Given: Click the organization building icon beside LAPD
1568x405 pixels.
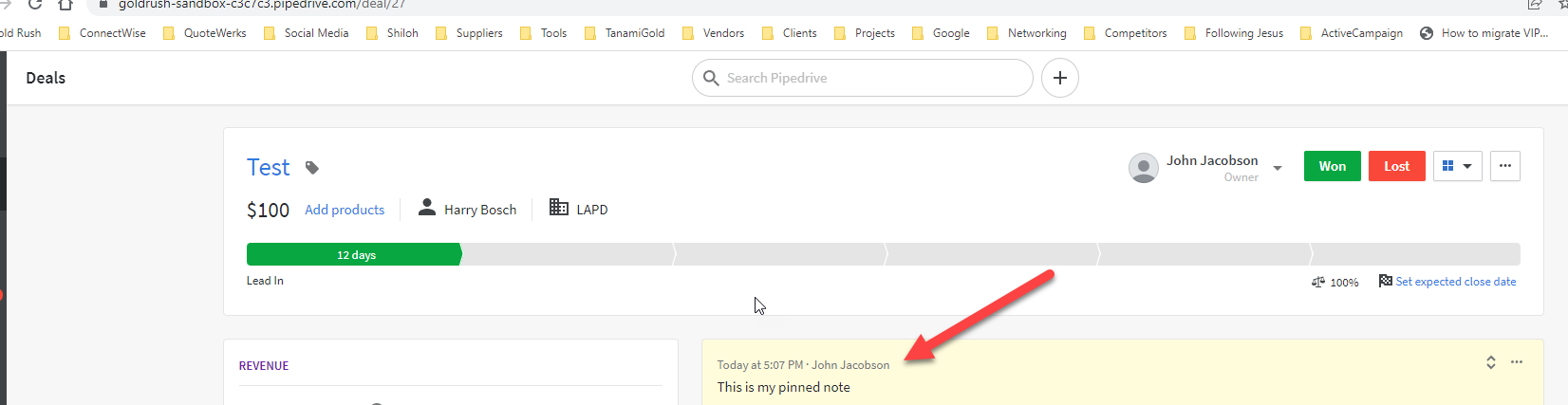Looking at the screenshot, I should pyautogui.click(x=559, y=208).
